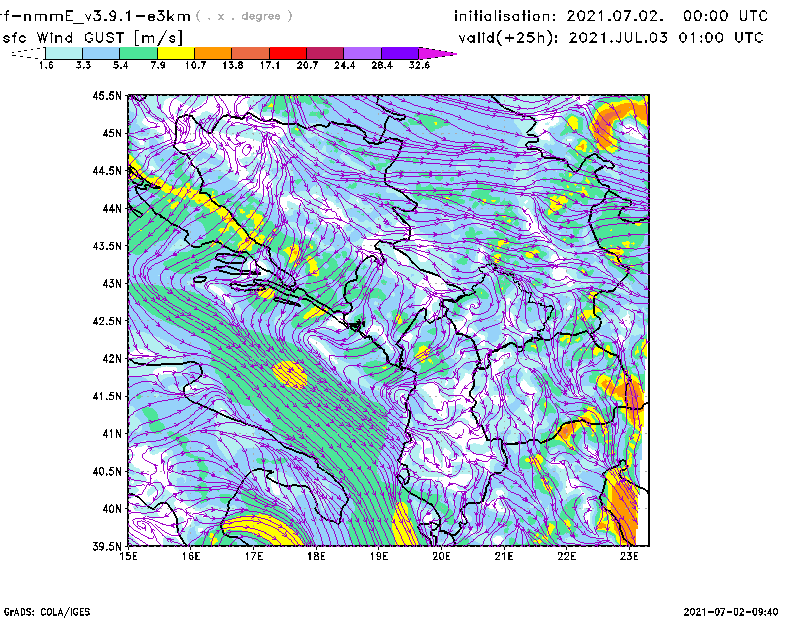Screen dimensions: 800x618
Task: Click the longitude label 16E
Action: (x=191, y=556)
